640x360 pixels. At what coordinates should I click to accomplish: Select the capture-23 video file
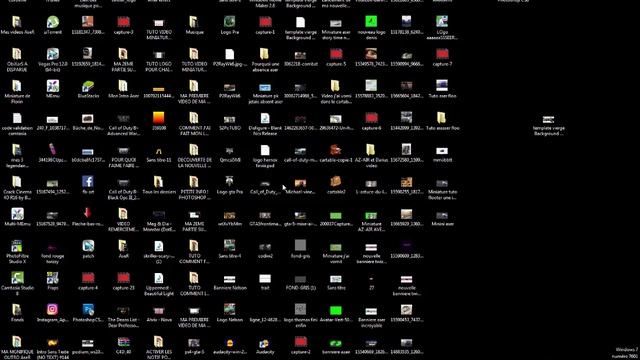point(123,278)
